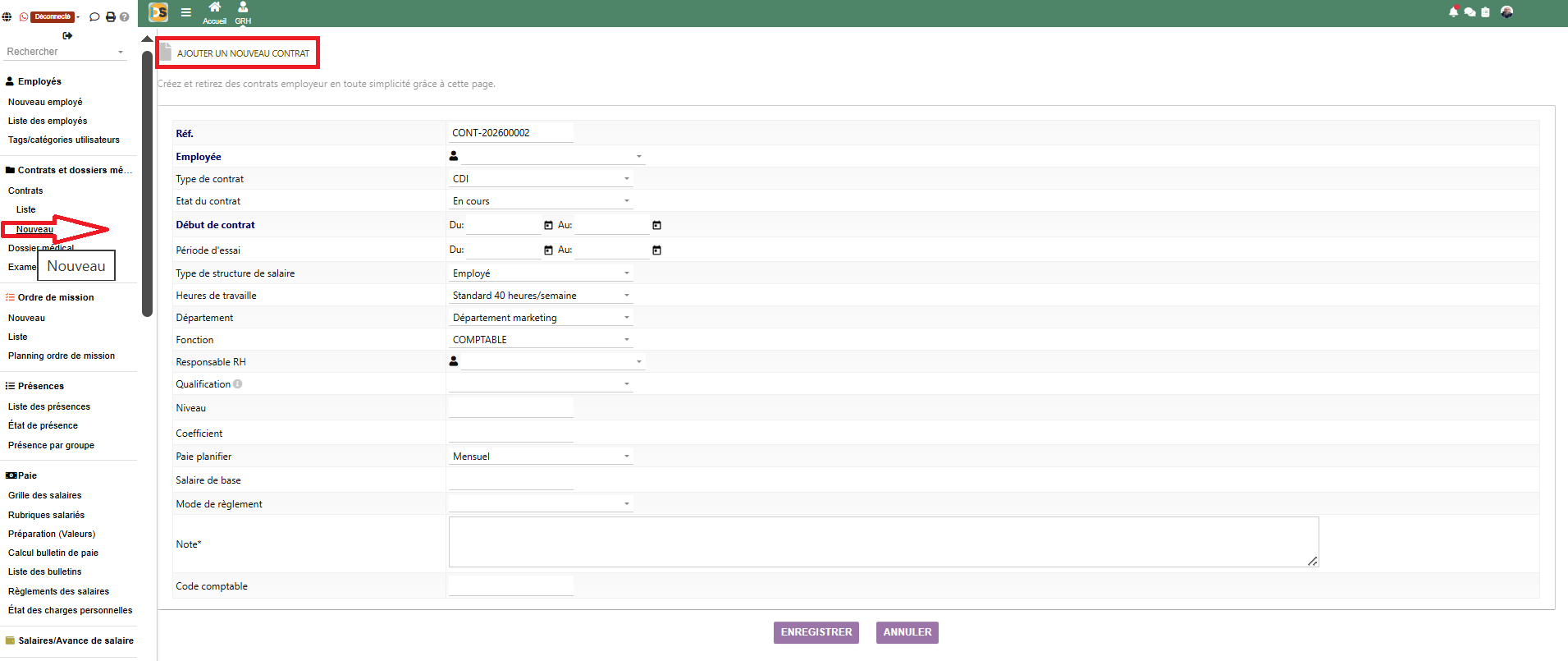
Task: Open Nouveau under Contrats
Action: pyautogui.click(x=34, y=229)
